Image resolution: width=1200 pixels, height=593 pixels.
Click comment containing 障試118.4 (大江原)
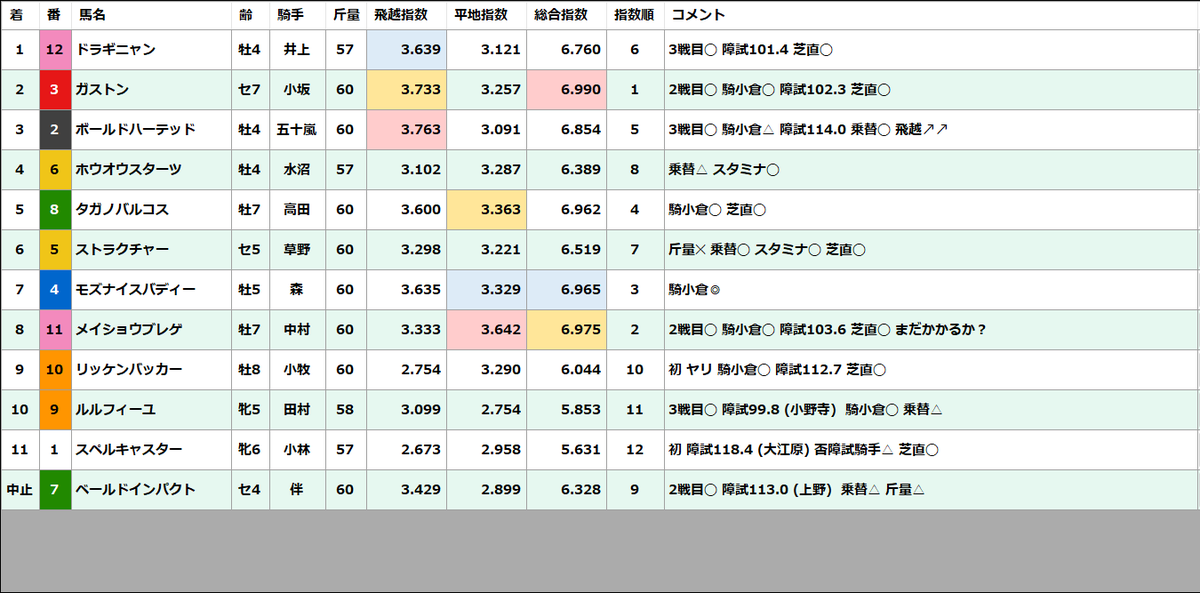click(804, 450)
